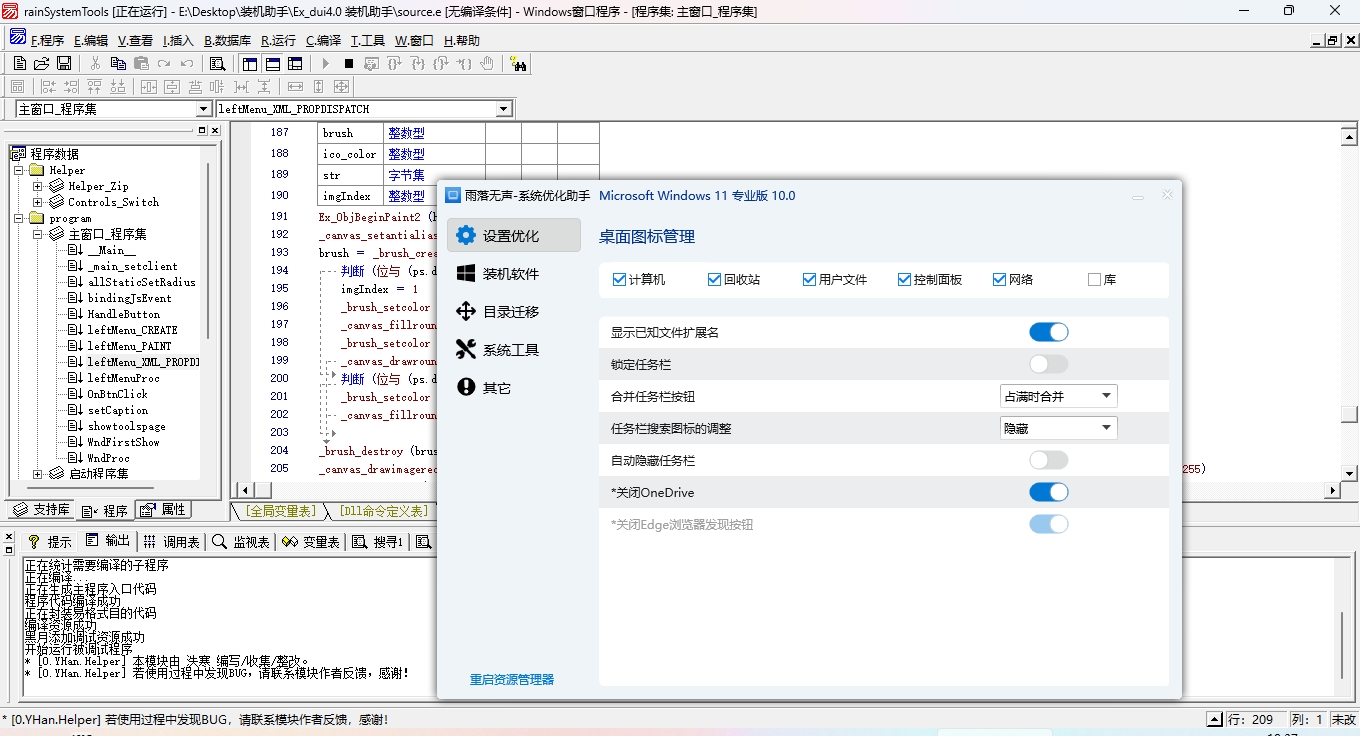Expand the Helper_Zip tree node
The height and width of the screenshot is (736, 1360).
coord(38,186)
